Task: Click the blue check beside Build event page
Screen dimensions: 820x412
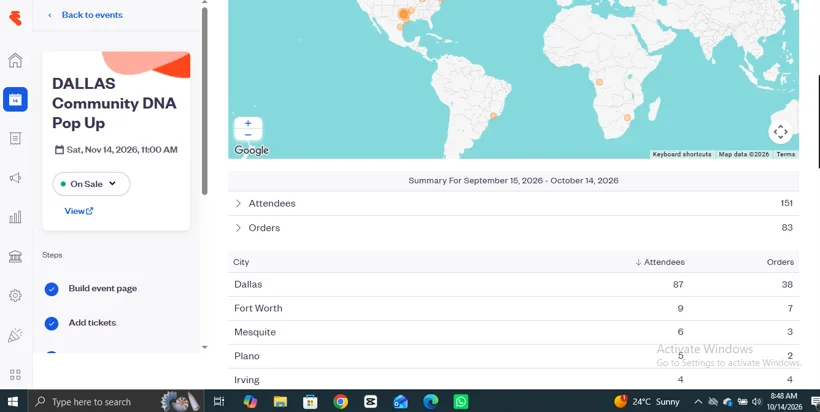Action: point(51,289)
